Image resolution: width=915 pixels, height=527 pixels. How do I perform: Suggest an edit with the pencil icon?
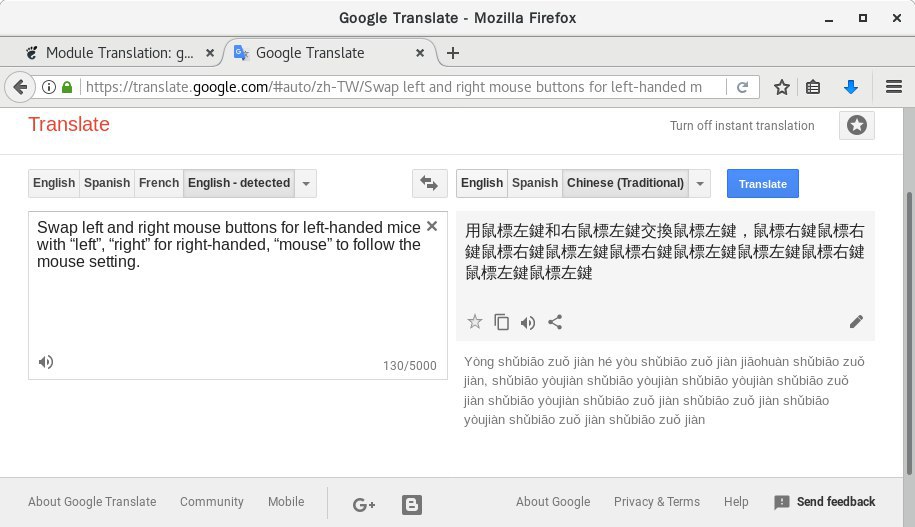point(856,322)
